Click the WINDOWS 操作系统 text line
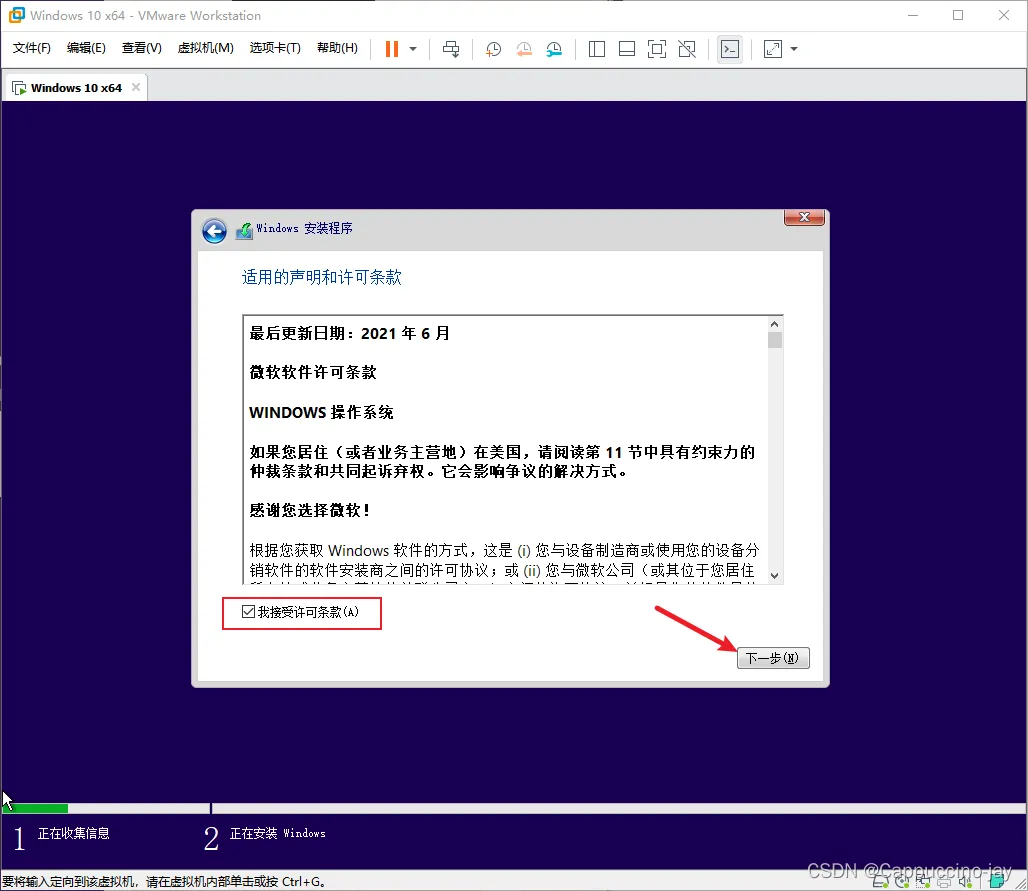This screenshot has width=1028, height=891. pos(321,412)
